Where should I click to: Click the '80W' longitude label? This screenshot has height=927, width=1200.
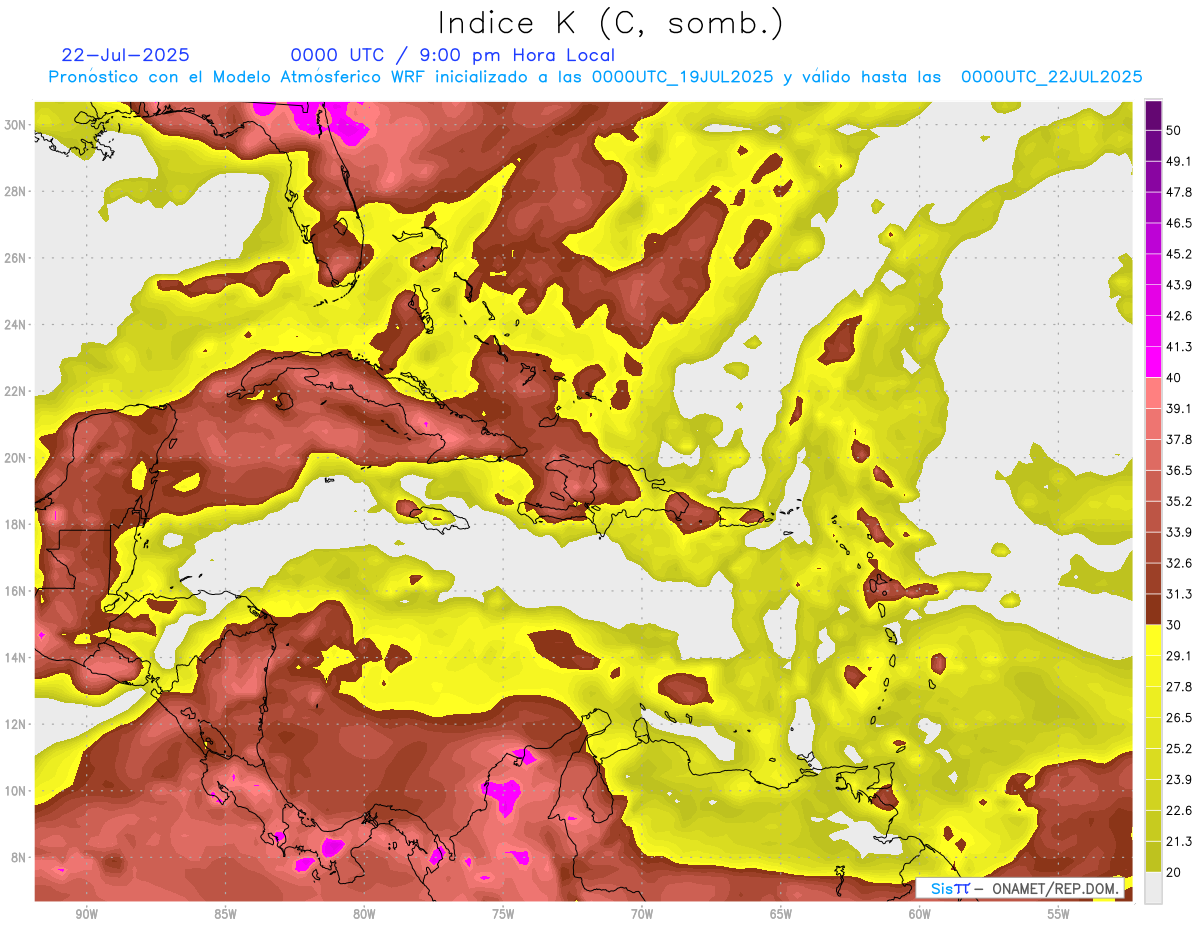(364, 914)
